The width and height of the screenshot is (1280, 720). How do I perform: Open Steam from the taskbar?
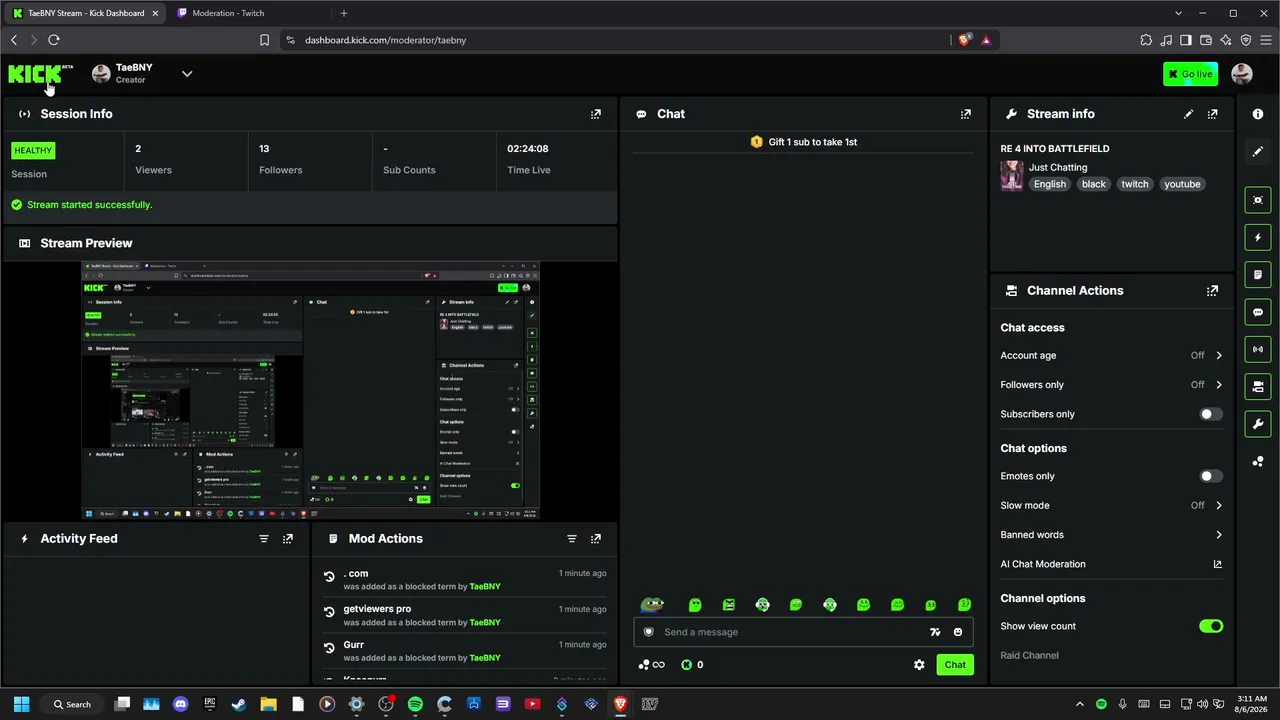(239, 705)
